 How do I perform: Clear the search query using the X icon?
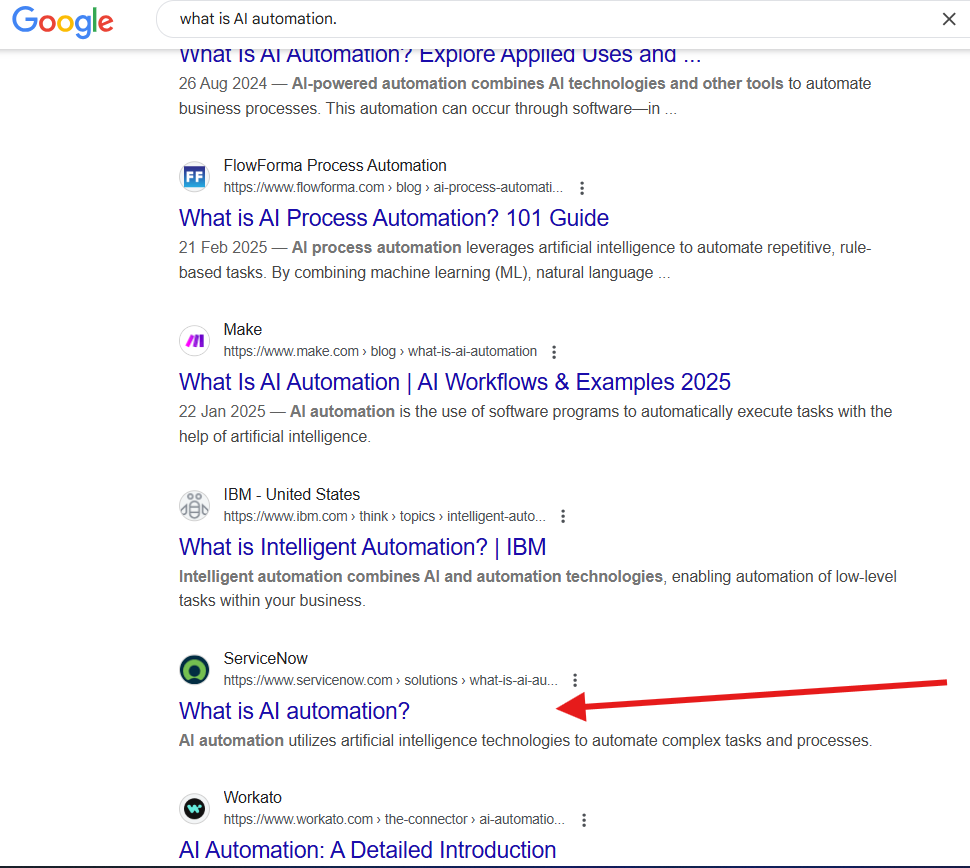pyautogui.click(x=948, y=18)
